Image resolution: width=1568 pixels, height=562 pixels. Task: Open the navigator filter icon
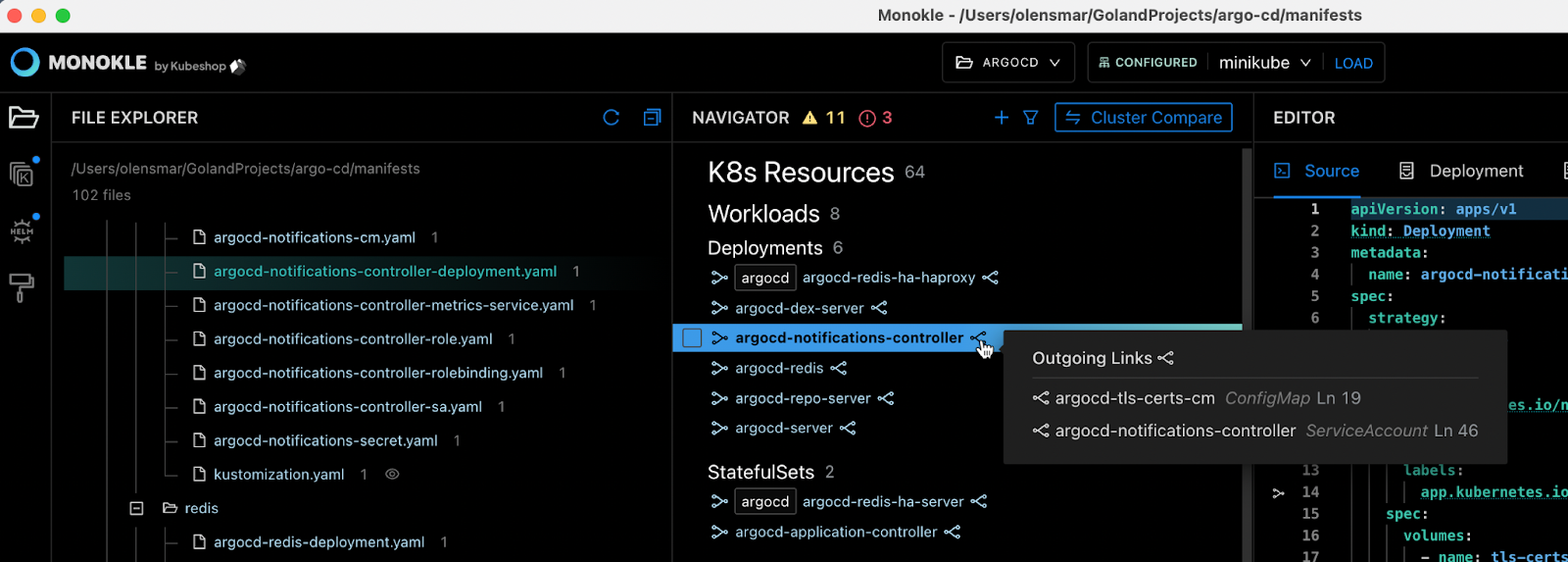coord(1031,118)
